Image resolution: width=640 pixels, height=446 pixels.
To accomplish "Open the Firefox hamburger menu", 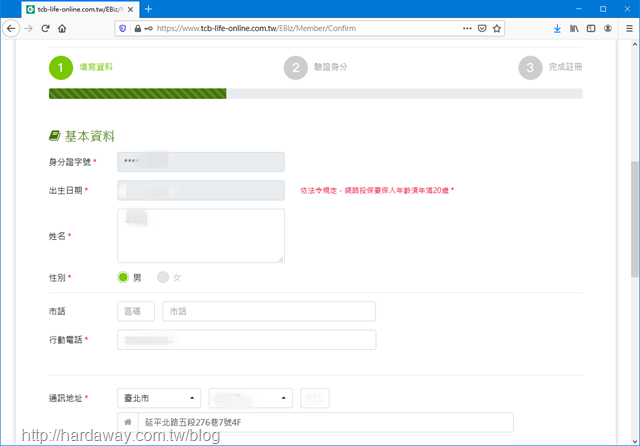I will 629,29.
